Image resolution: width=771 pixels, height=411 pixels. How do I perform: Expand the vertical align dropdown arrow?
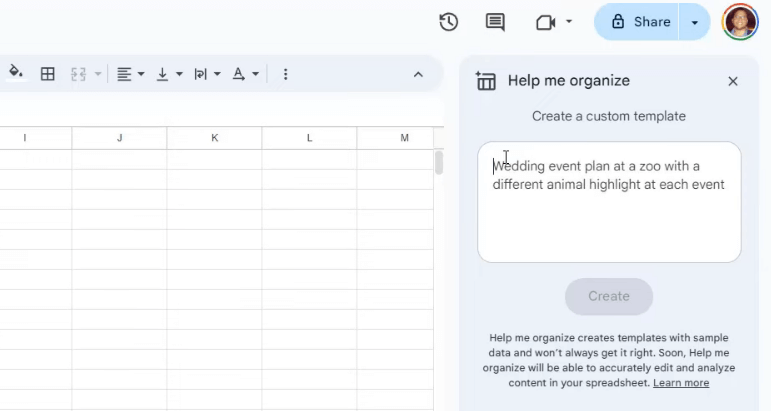(x=179, y=74)
